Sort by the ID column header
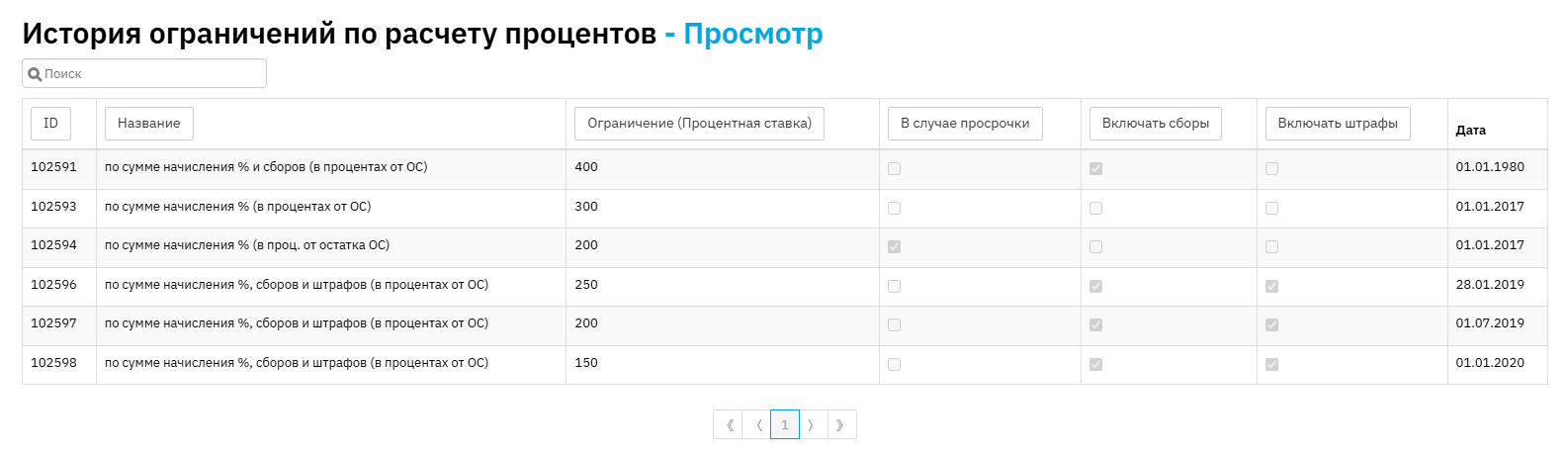The width and height of the screenshot is (1568, 456). click(50, 124)
